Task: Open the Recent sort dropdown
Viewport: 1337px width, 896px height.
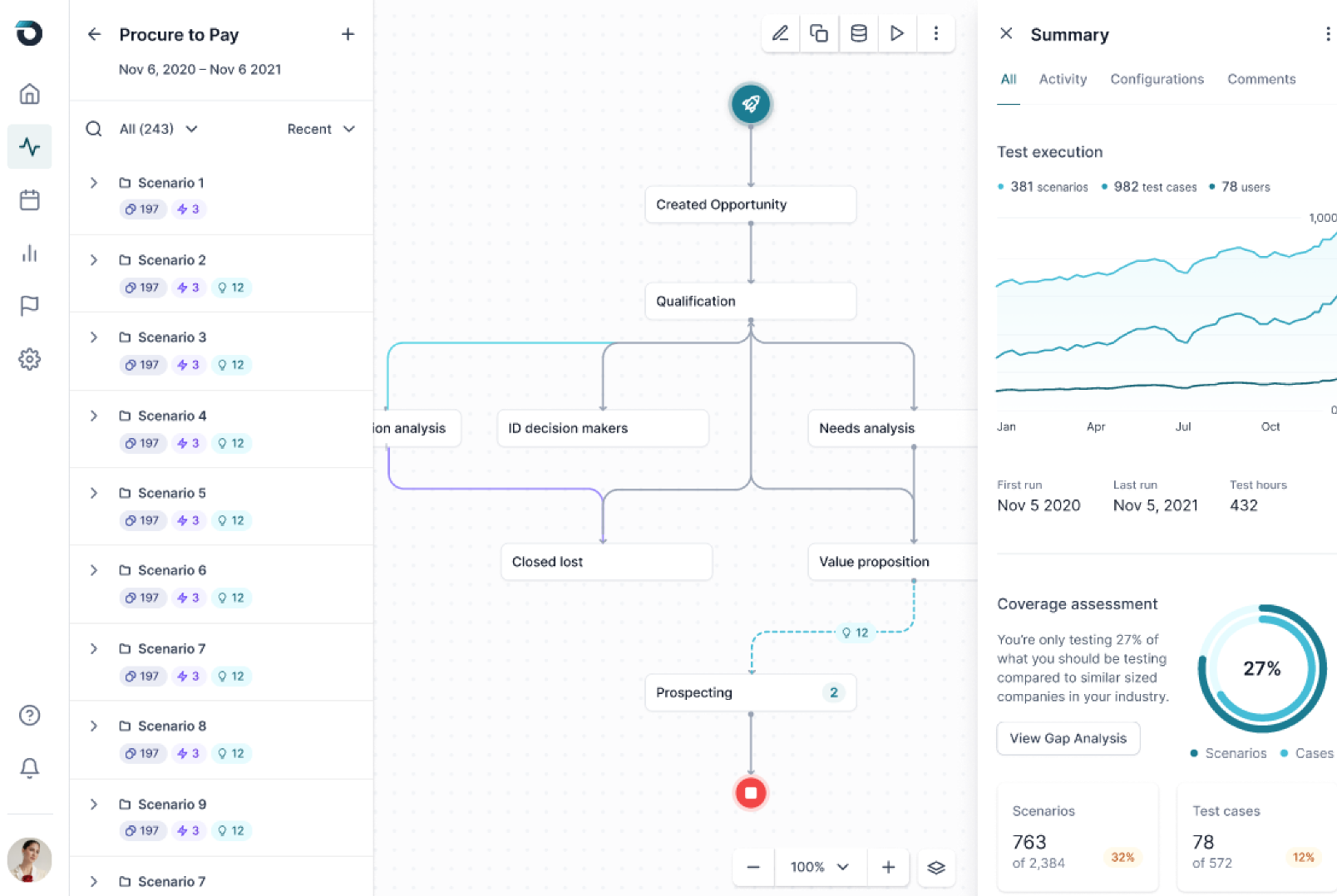Action: (x=321, y=129)
